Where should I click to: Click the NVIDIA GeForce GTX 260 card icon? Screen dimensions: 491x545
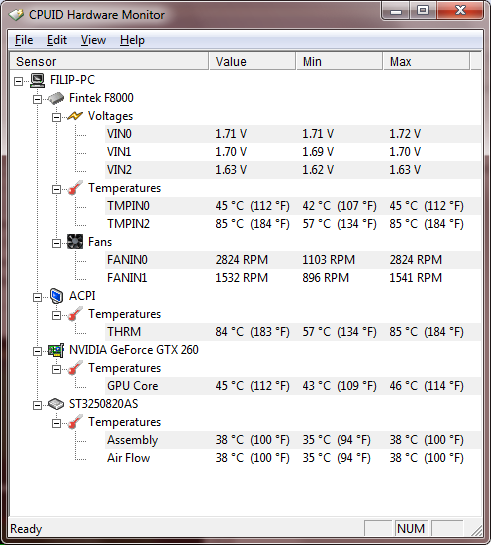[56, 350]
